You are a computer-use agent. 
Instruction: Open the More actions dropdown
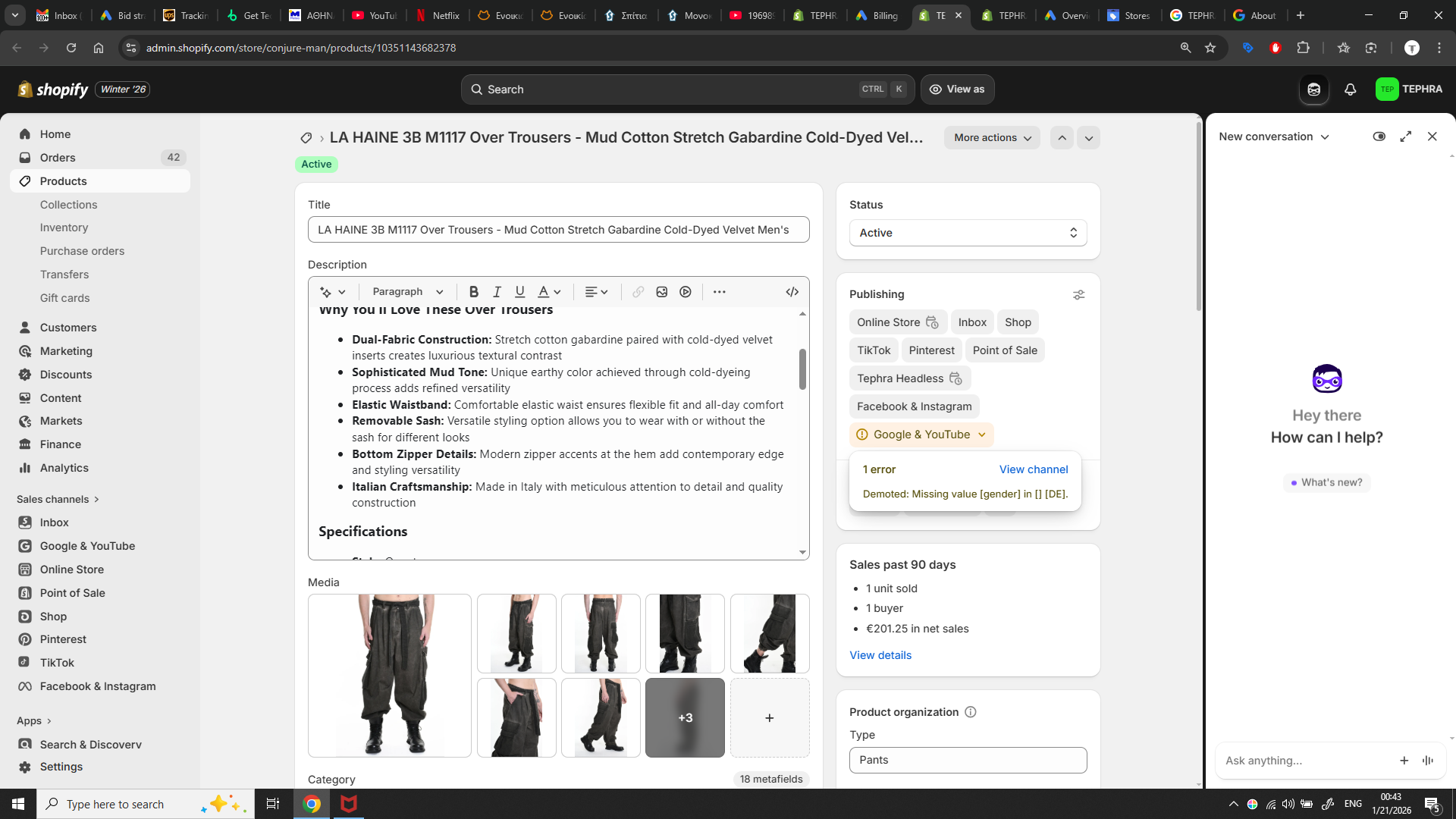click(x=992, y=138)
